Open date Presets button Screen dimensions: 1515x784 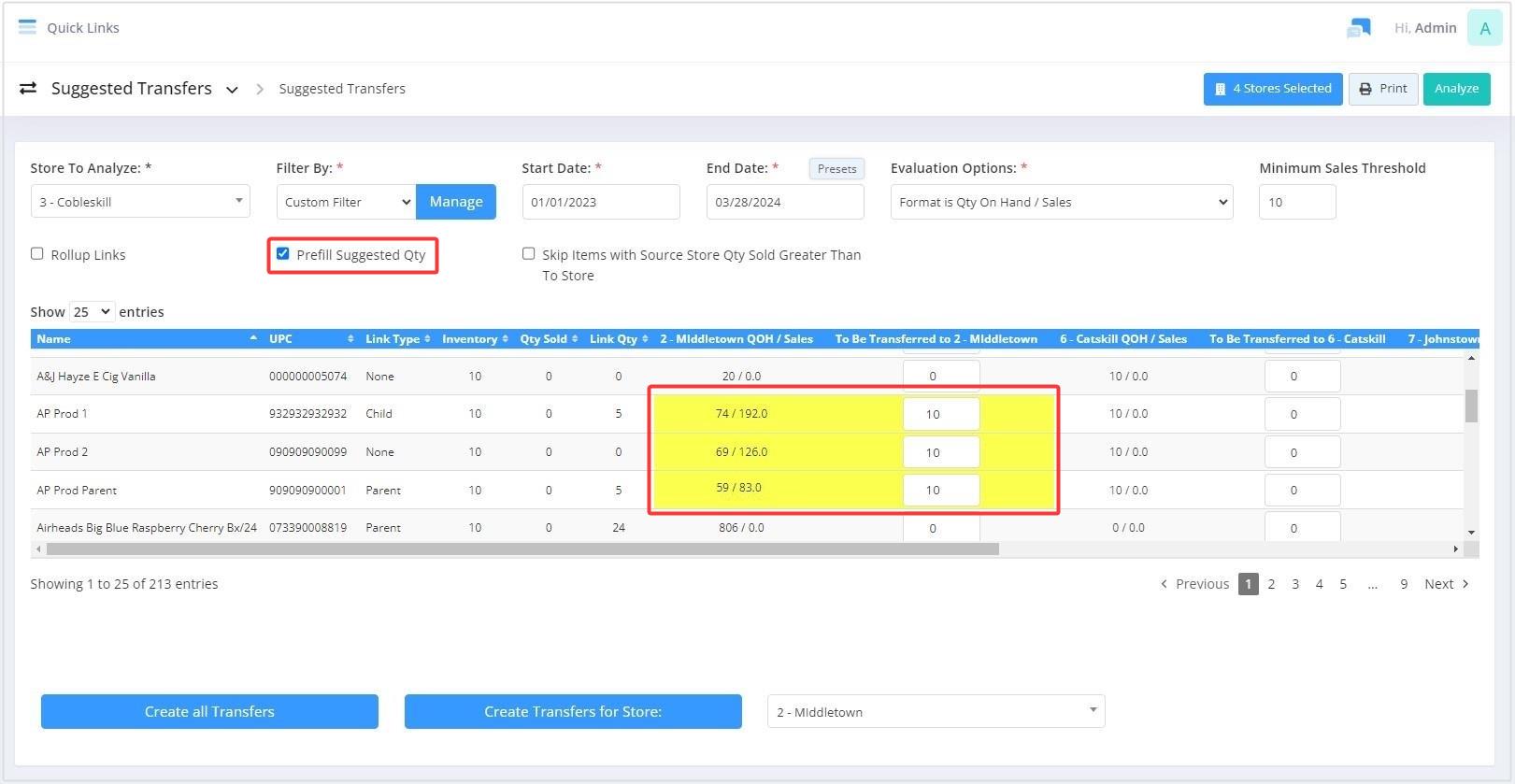[x=836, y=169]
